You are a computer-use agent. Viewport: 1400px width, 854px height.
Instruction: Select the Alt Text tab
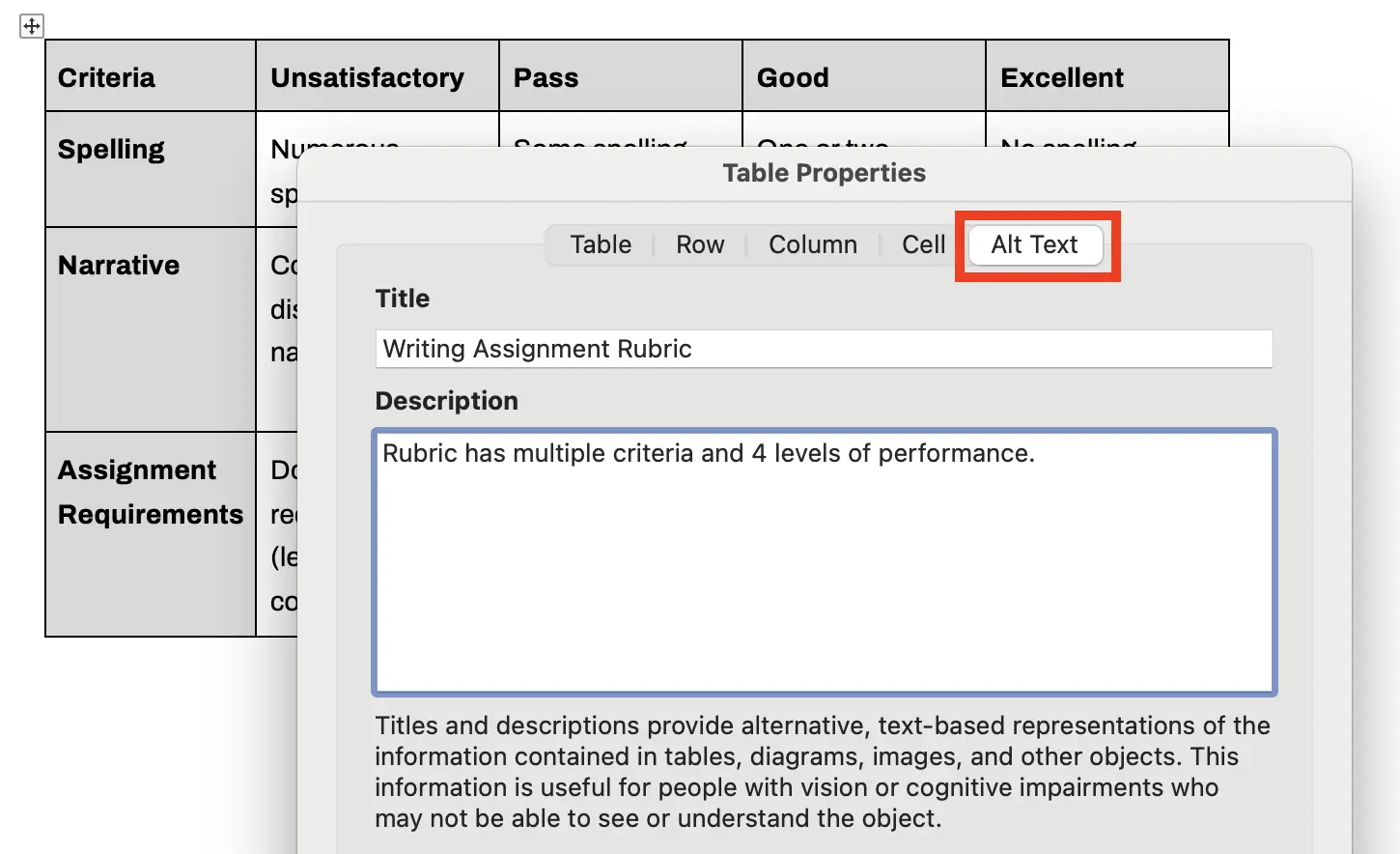[x=1035, y=244]
